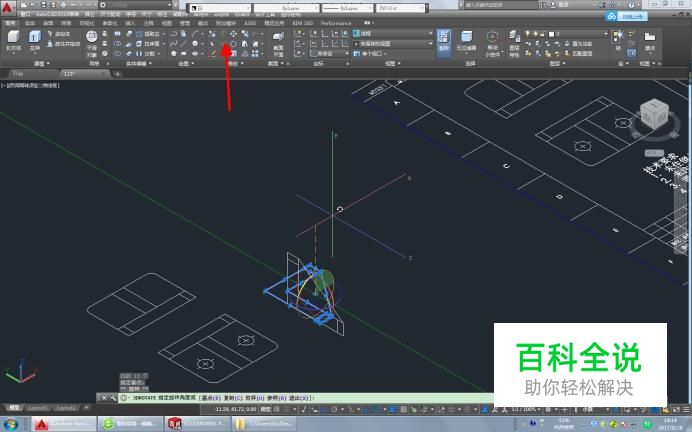692x432 pixels.
Task: Switch to the 可视化 ribbon tab
Action: tap(86, 23)
